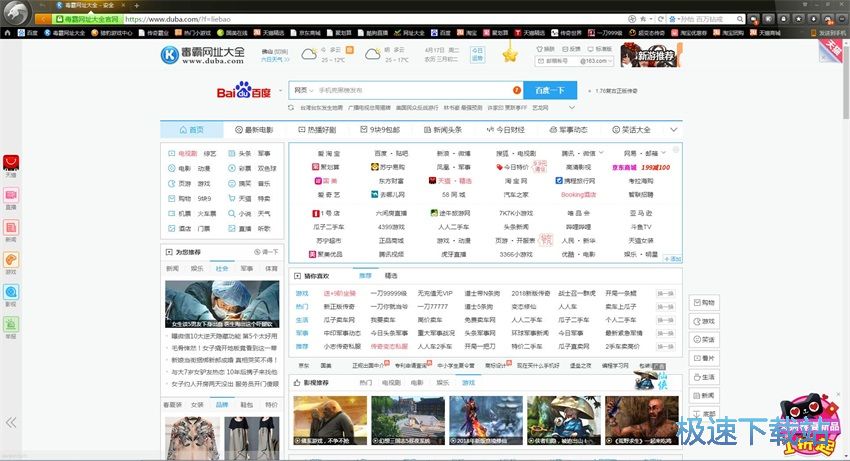Click the Liebao browser leopard logo
The height and width of the screenshot is (461, 850).
(16, 12)
